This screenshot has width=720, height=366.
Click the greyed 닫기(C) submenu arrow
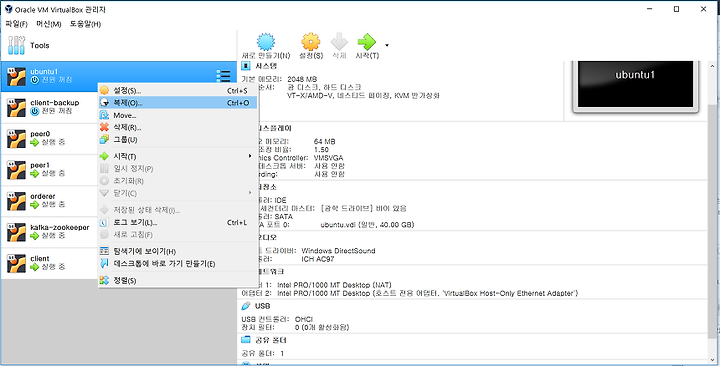pyautogui.click(x=250, y=193)
